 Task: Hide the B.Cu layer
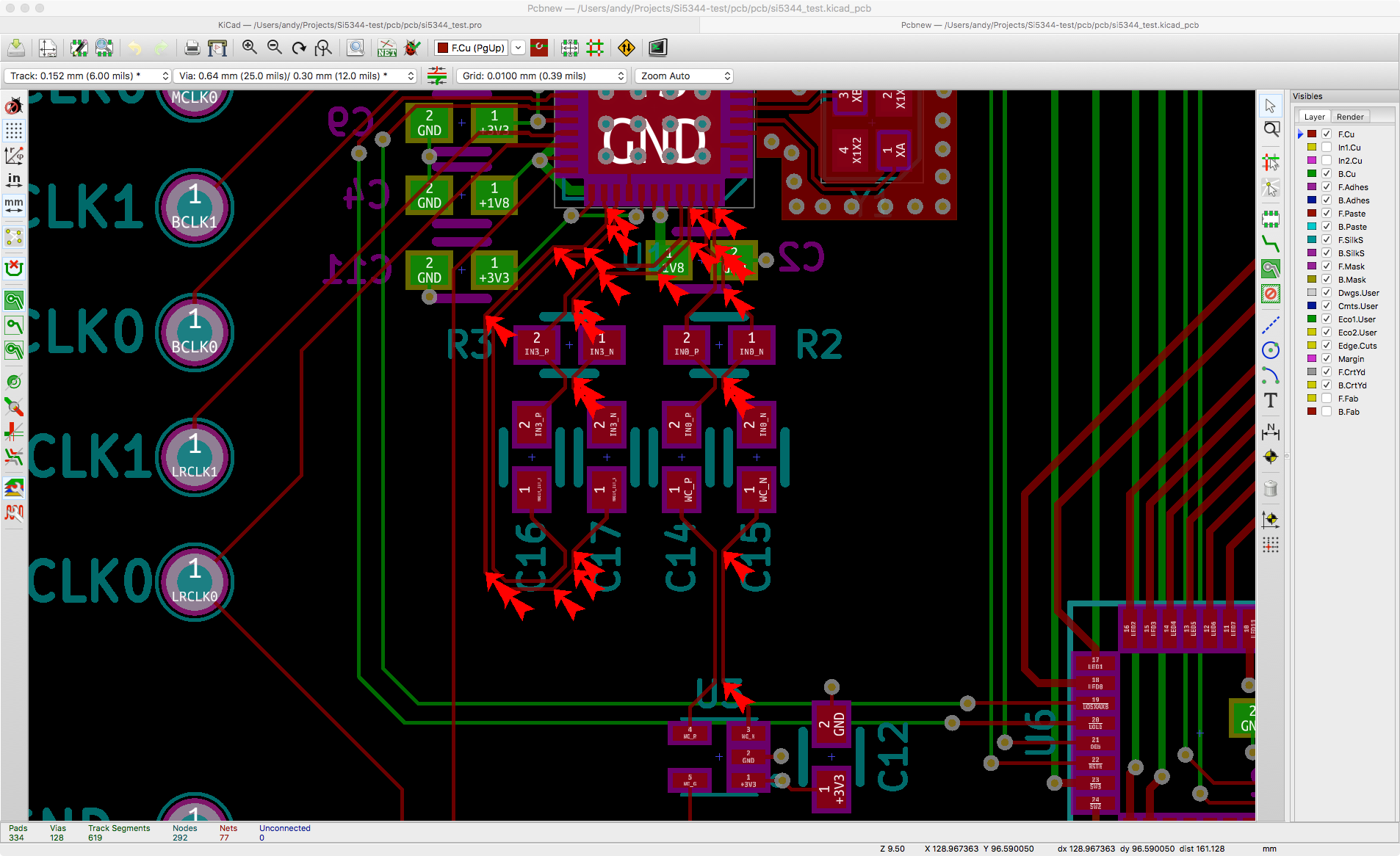point(1327,174)
